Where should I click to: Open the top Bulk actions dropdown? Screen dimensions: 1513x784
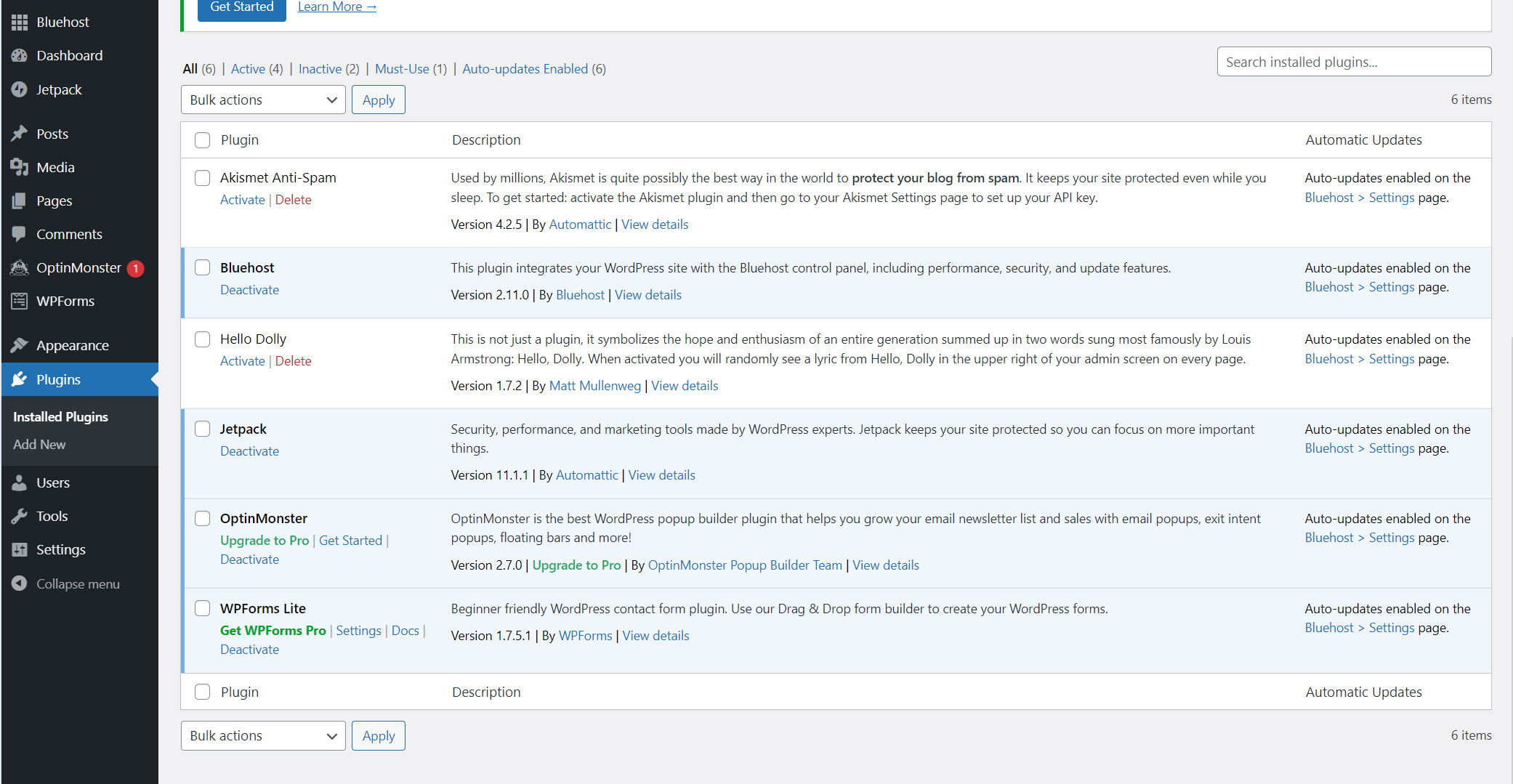tap(263, 100)
